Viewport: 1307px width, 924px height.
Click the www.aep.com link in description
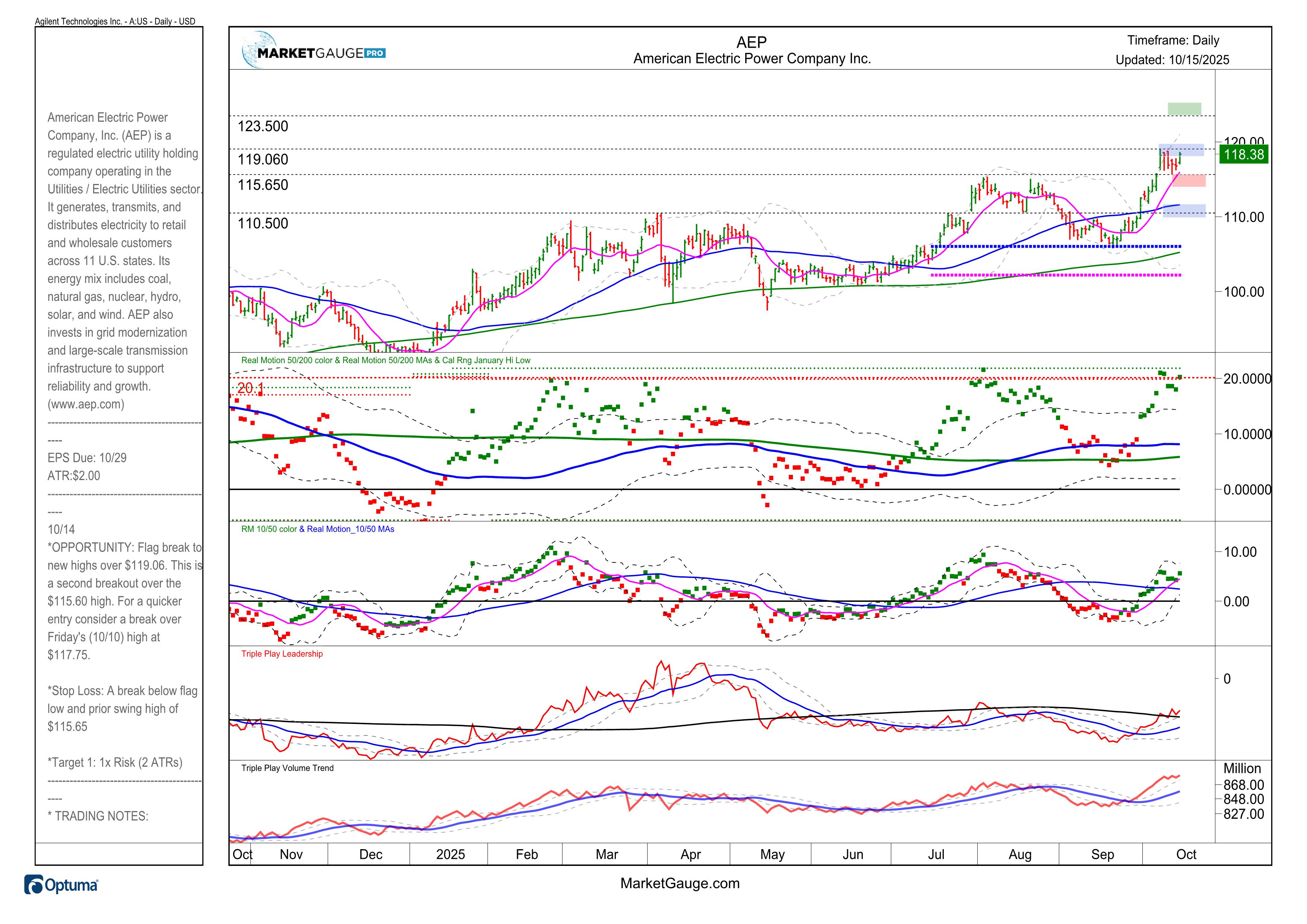86,404
